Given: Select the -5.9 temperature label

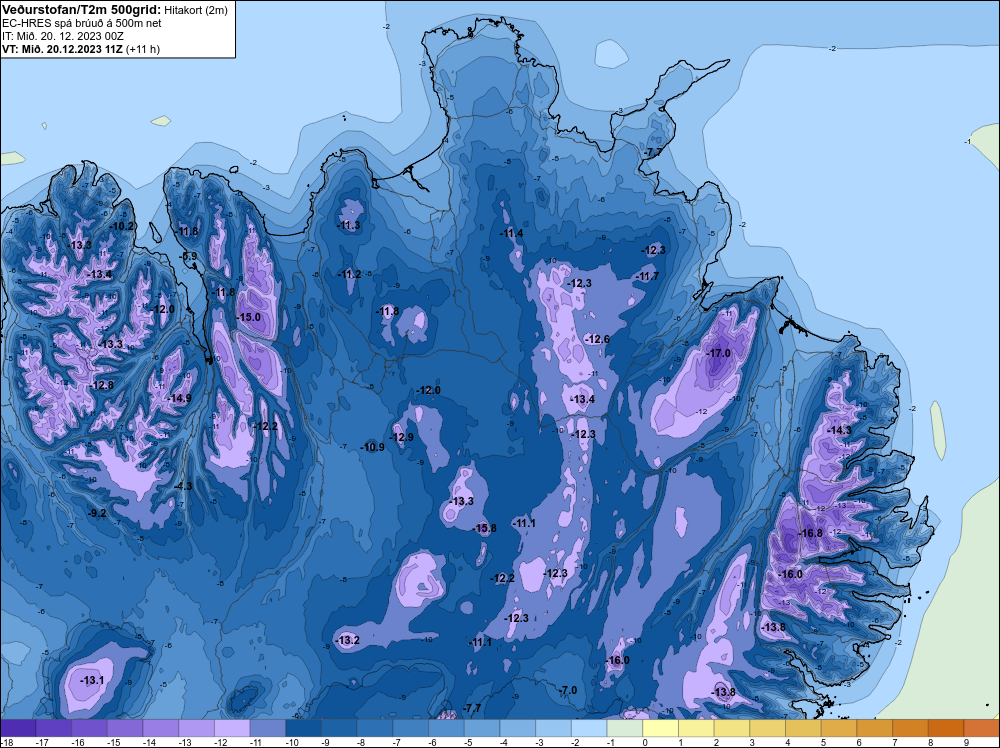Looking at the screenshot, I should (x=189, y=256).
